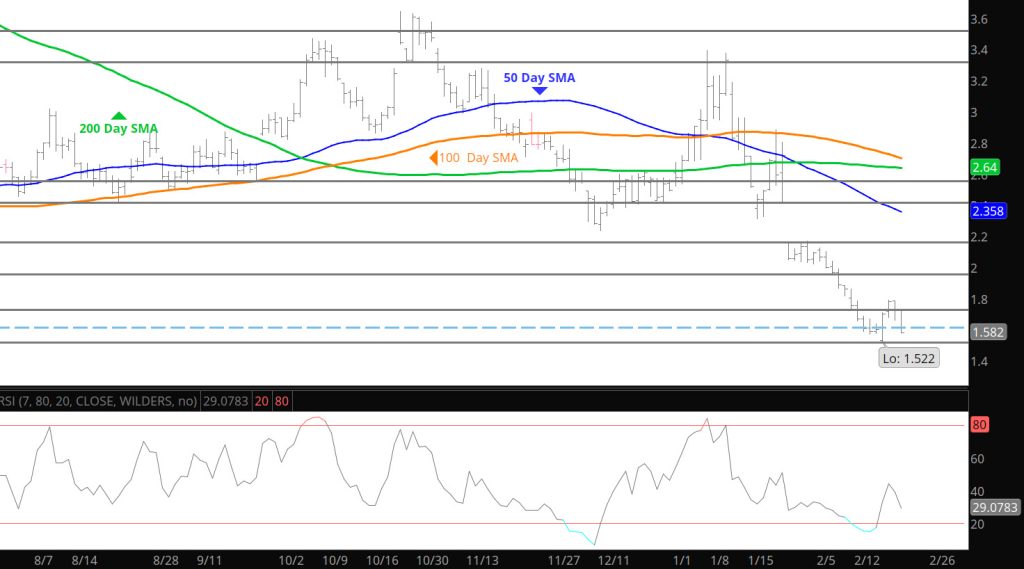Click the 100 Day SMA text label

(x=481, y=157)
